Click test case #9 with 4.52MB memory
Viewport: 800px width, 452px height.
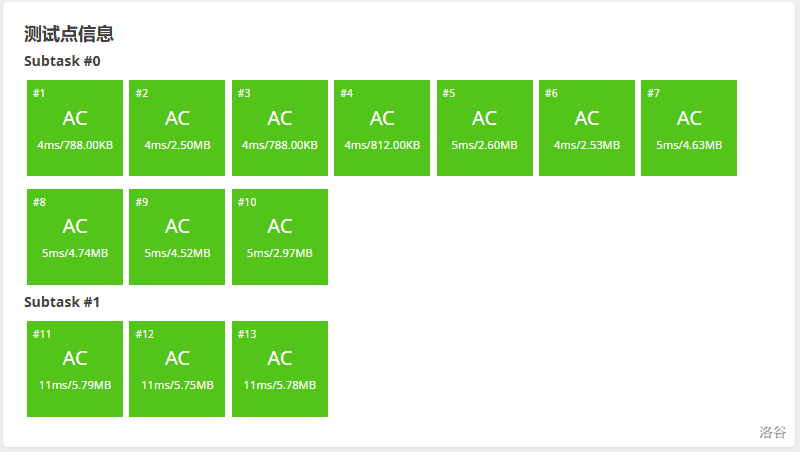(177, 237)
